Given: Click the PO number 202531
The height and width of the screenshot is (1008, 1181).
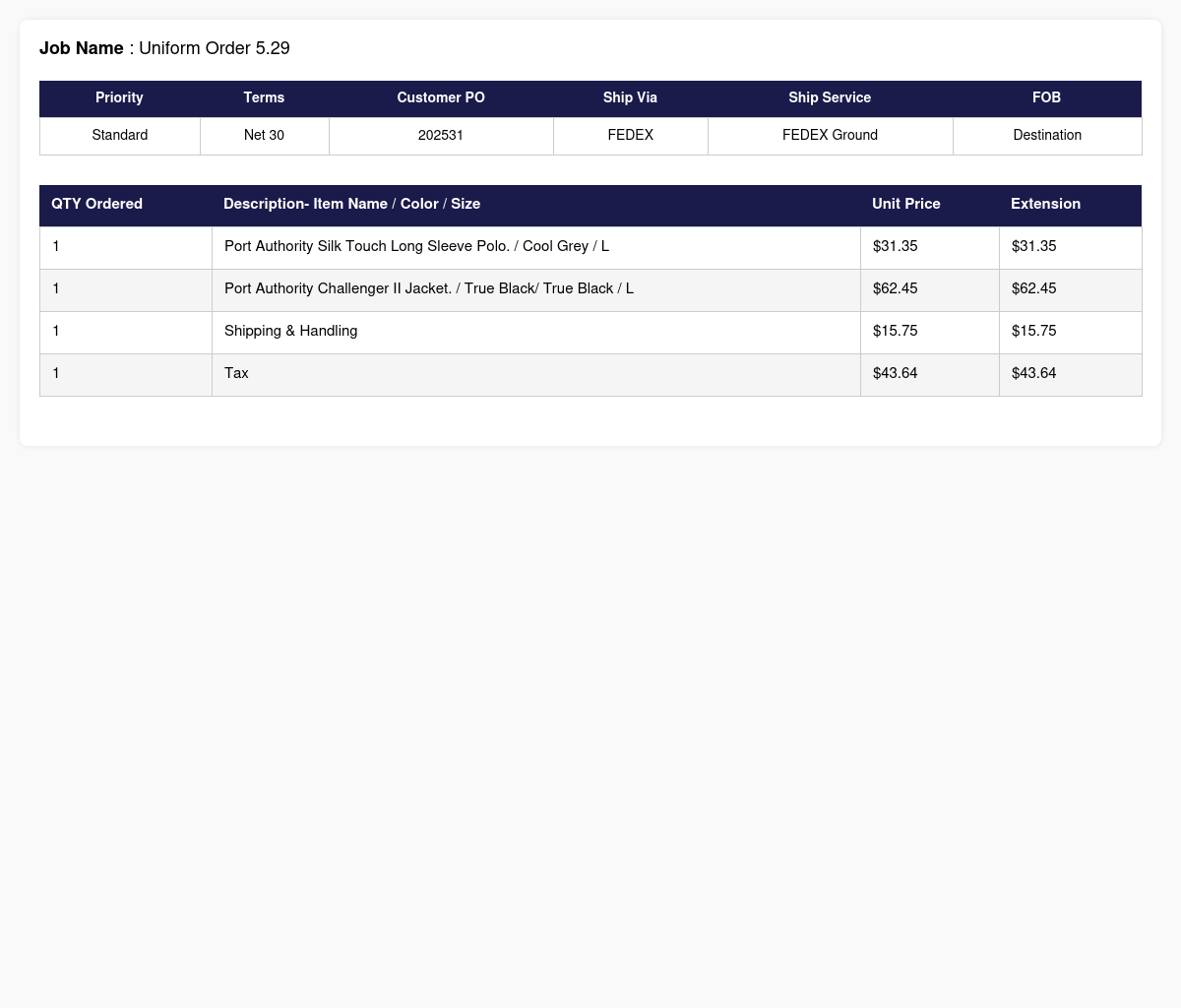Looking at the screenshot, I should [x=441, y=136].
